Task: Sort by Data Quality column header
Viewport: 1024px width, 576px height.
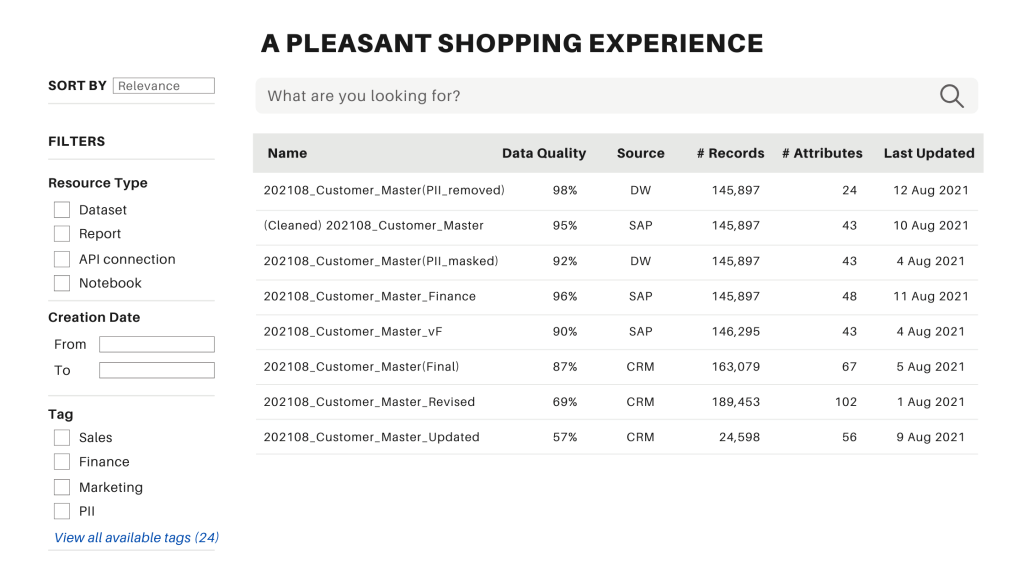Action: pyautogui.click(x=544, y=153)
